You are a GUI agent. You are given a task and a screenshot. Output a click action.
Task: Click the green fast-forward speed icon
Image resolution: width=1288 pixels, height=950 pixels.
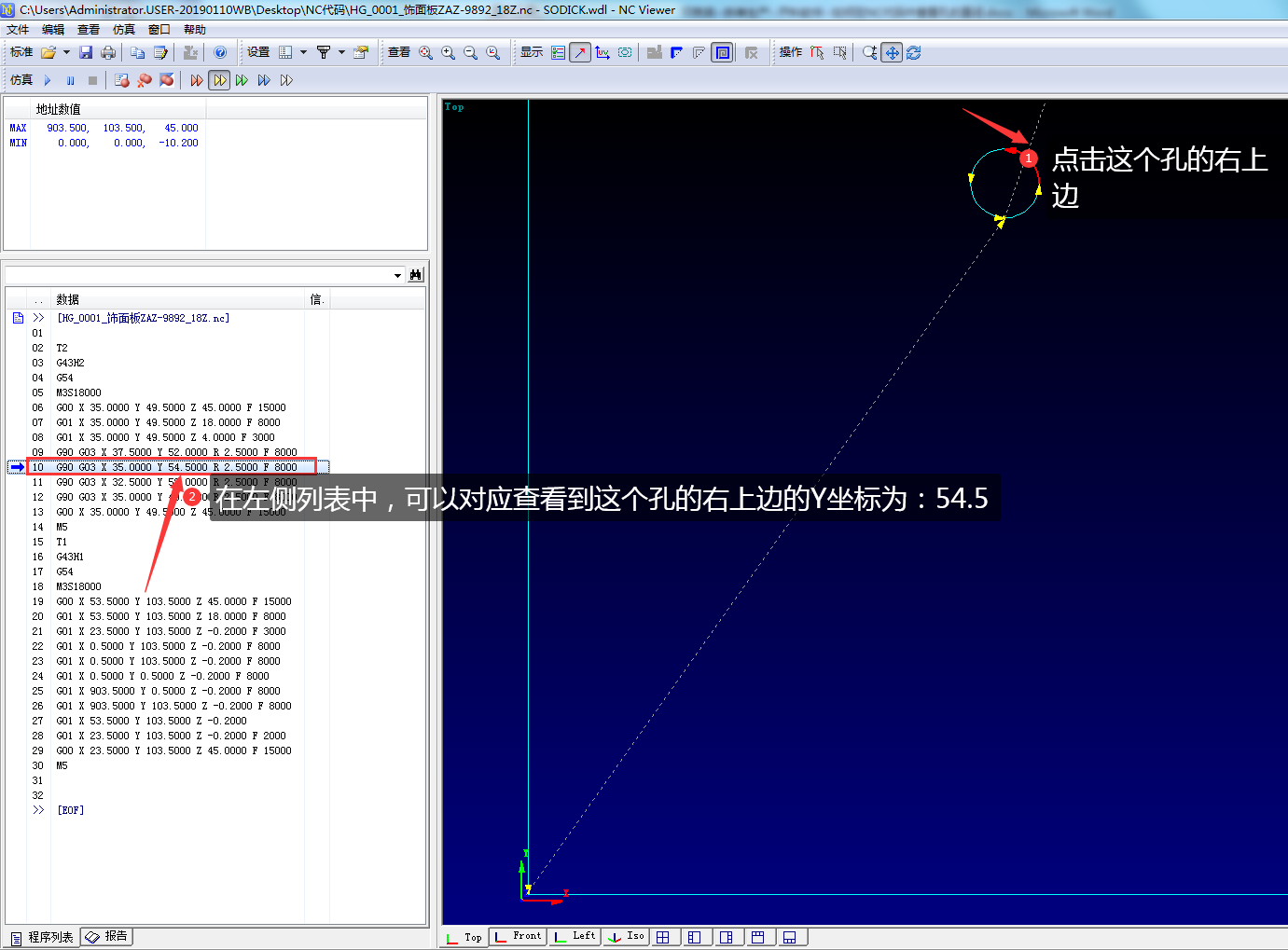(x=242, y=80)
